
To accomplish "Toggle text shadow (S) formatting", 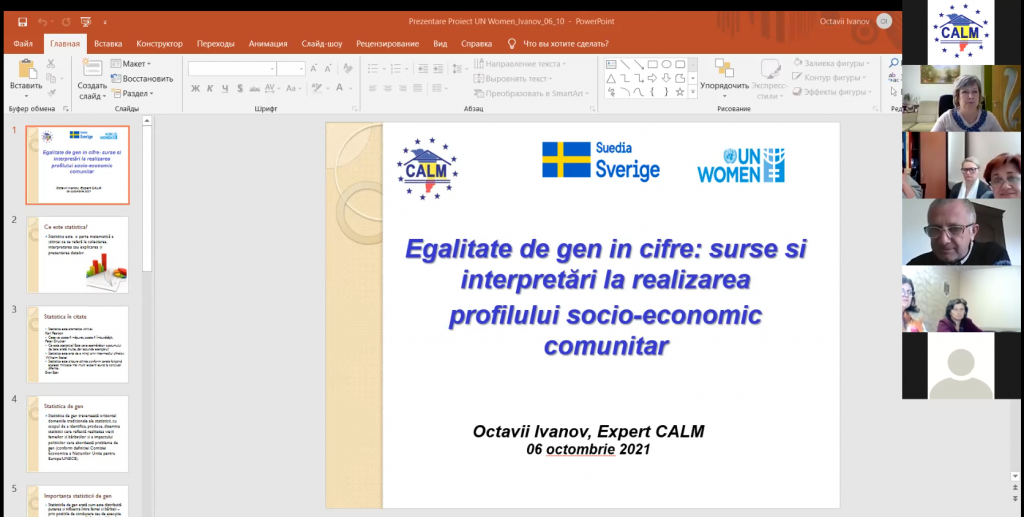I will (240, 88).
